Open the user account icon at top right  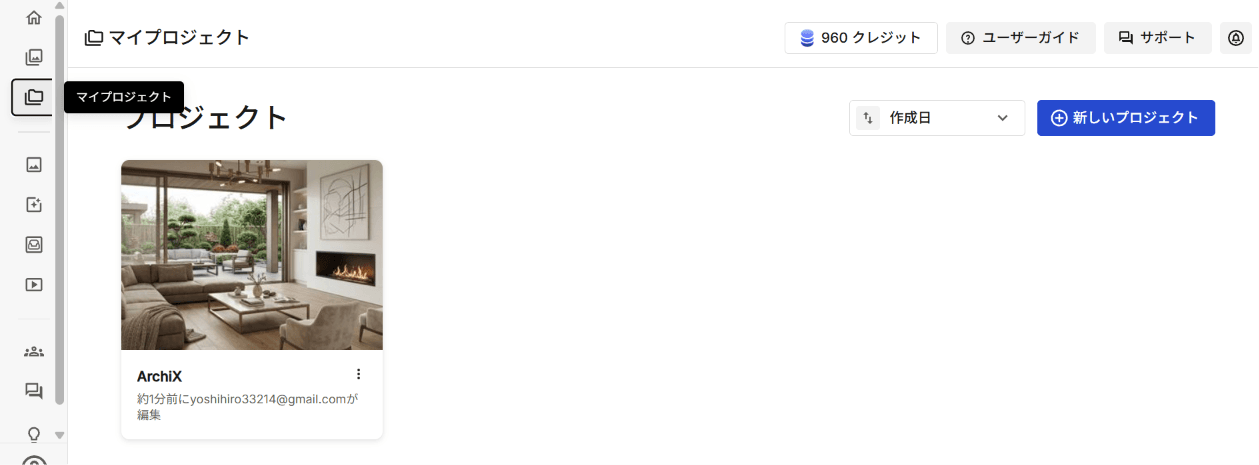click(1236, 38)
